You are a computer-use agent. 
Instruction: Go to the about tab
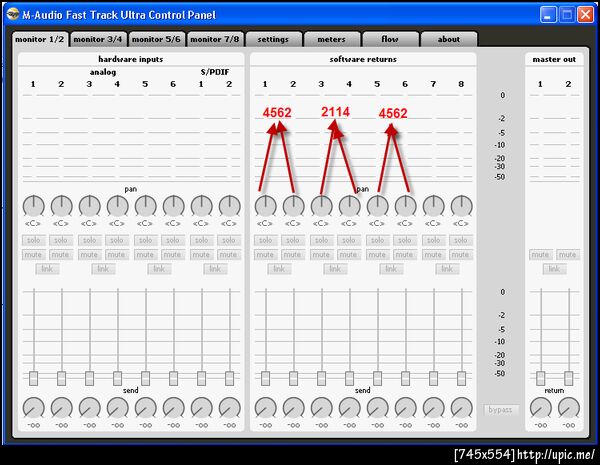coord(448,39)
